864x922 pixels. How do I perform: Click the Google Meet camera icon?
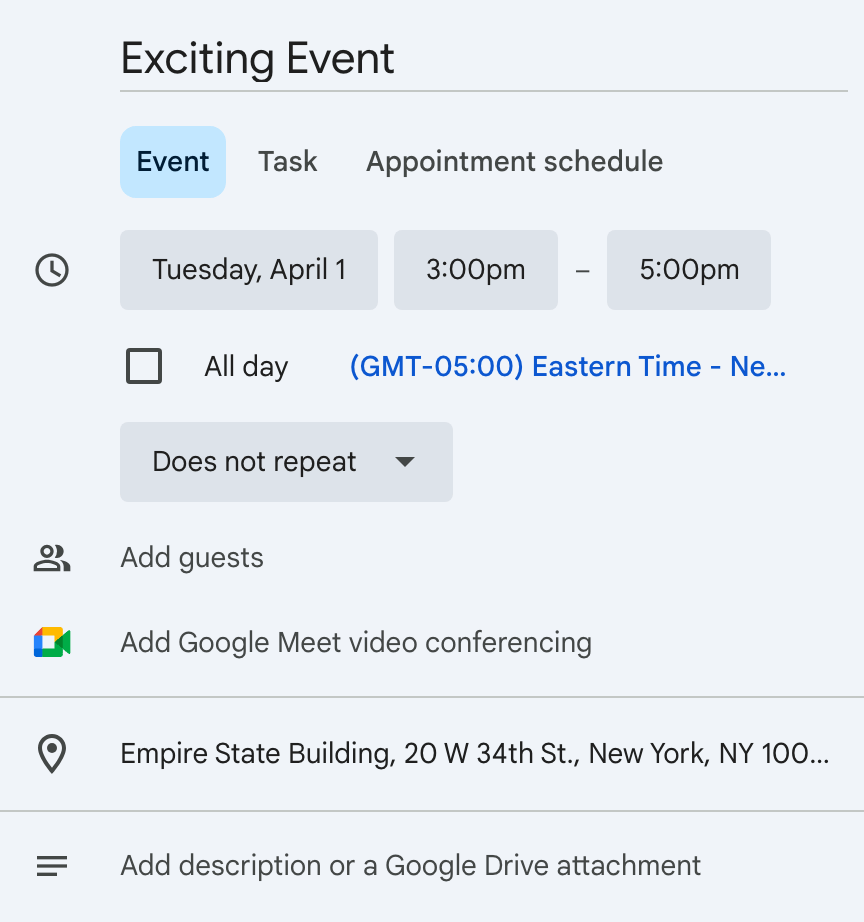(52, 642)
